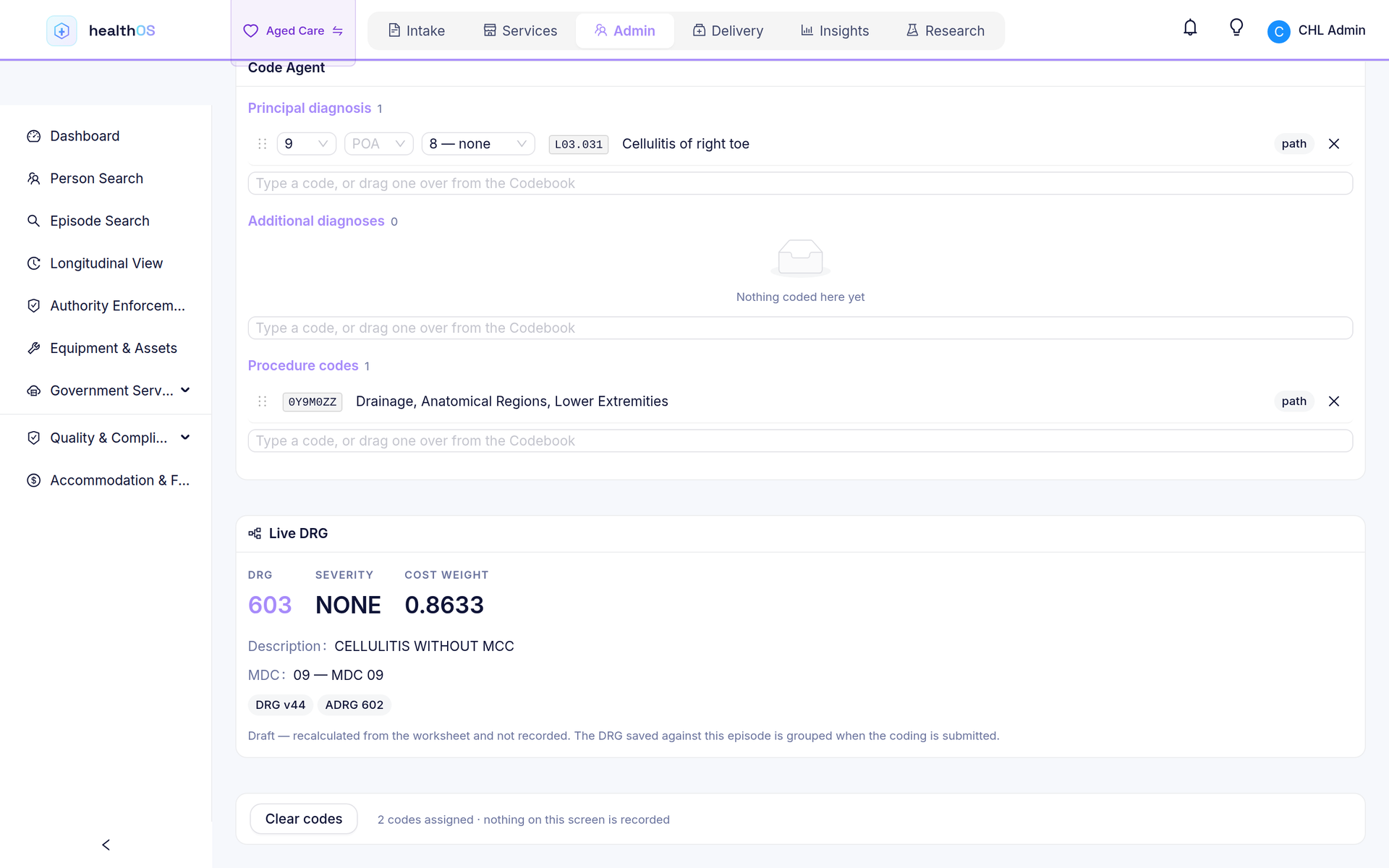Switch to the Insights tab
This screenshot has height=868, width=1389.
tap(835, 30)
